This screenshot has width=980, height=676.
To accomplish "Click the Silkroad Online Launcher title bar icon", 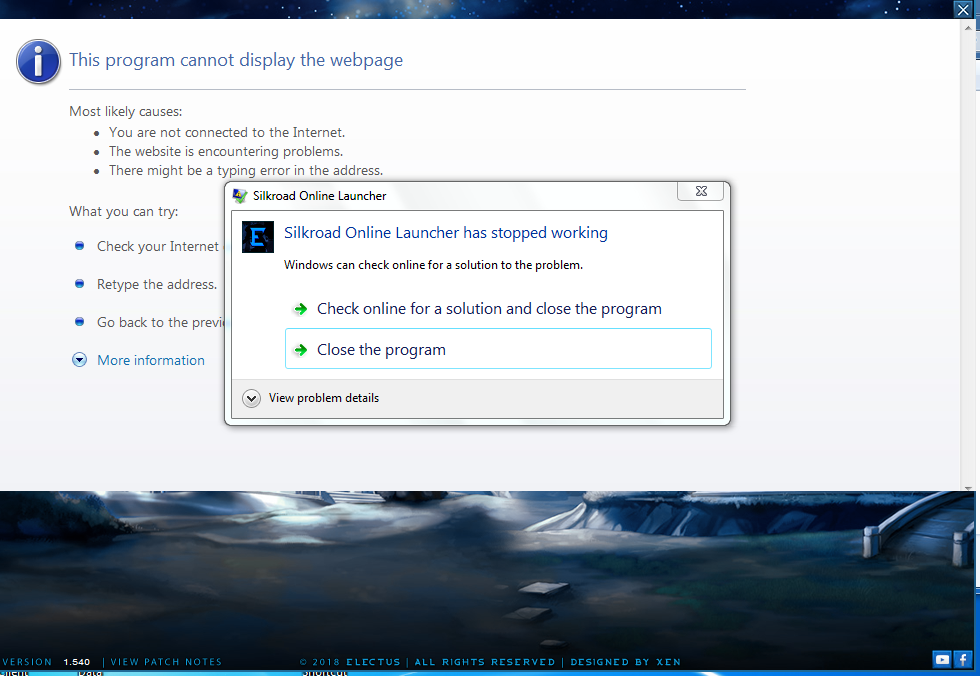I will point(240,195).
